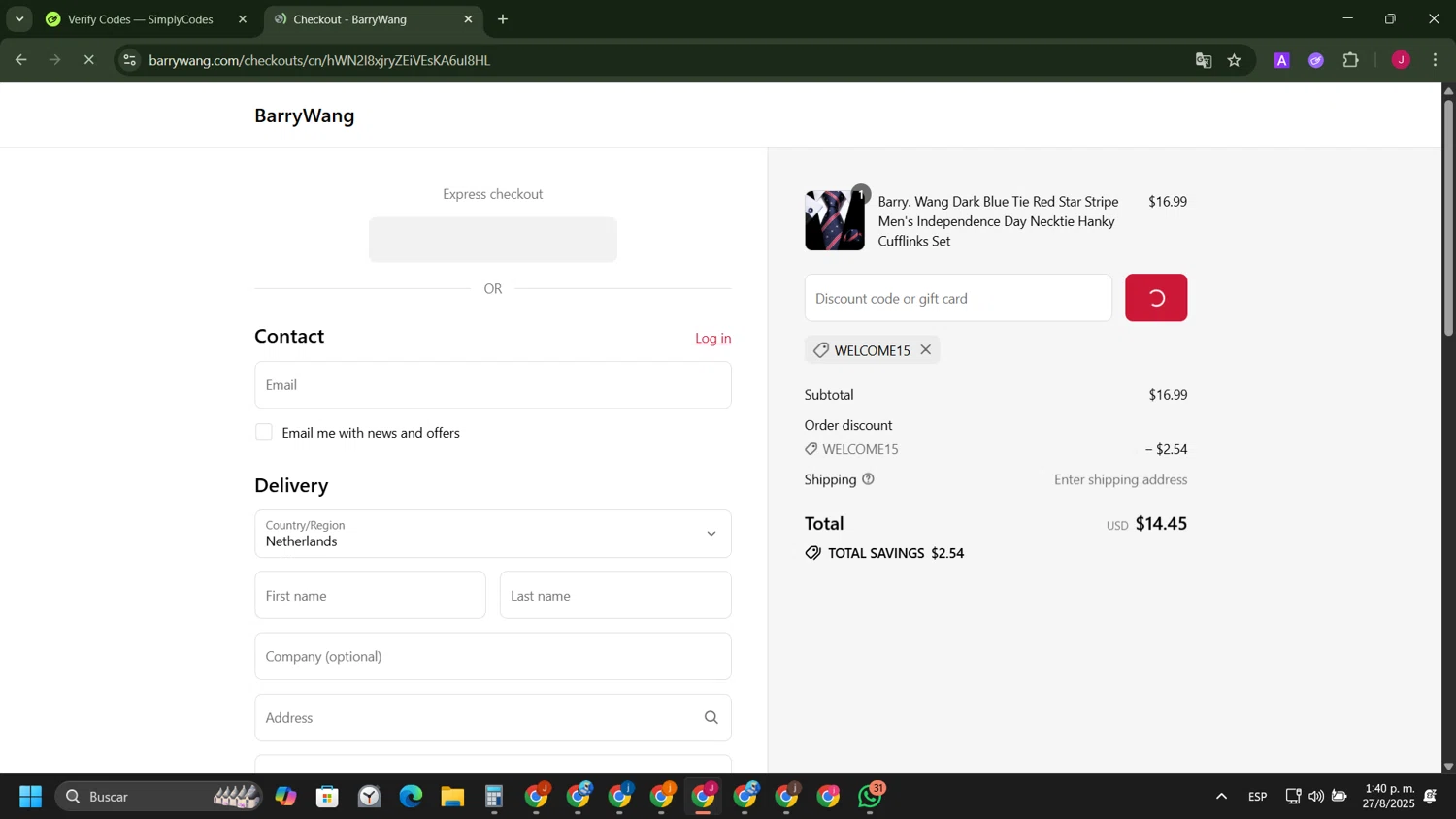Click the BarryWang store logo
Image resolution: width=1456 pixels, height=819 pixels.
tap(305, 115)
